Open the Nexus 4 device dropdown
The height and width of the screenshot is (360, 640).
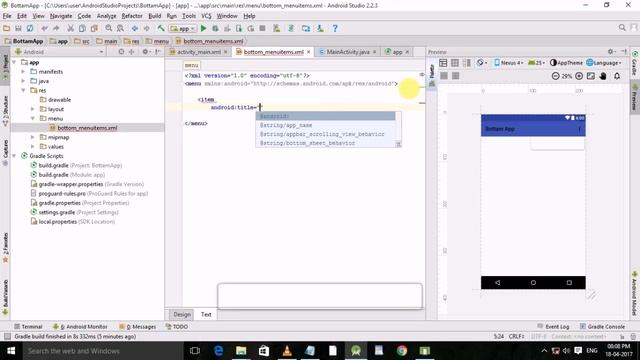pyautogui.click(x=509, y=63)
